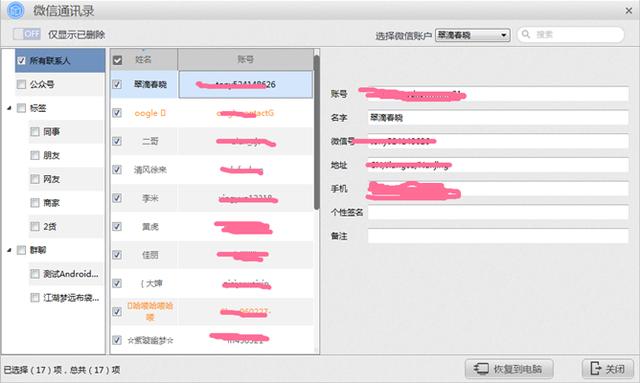Click the 关闭 button
Image resolution: width=640 pixels, height=383 pixels.
608,369
